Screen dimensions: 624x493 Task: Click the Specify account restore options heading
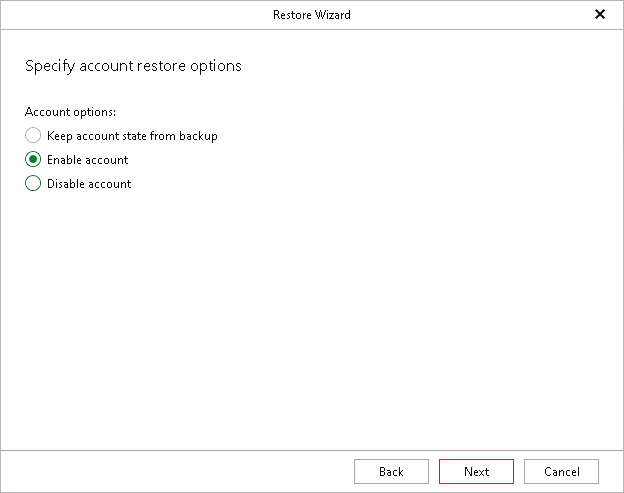[133, 67]
